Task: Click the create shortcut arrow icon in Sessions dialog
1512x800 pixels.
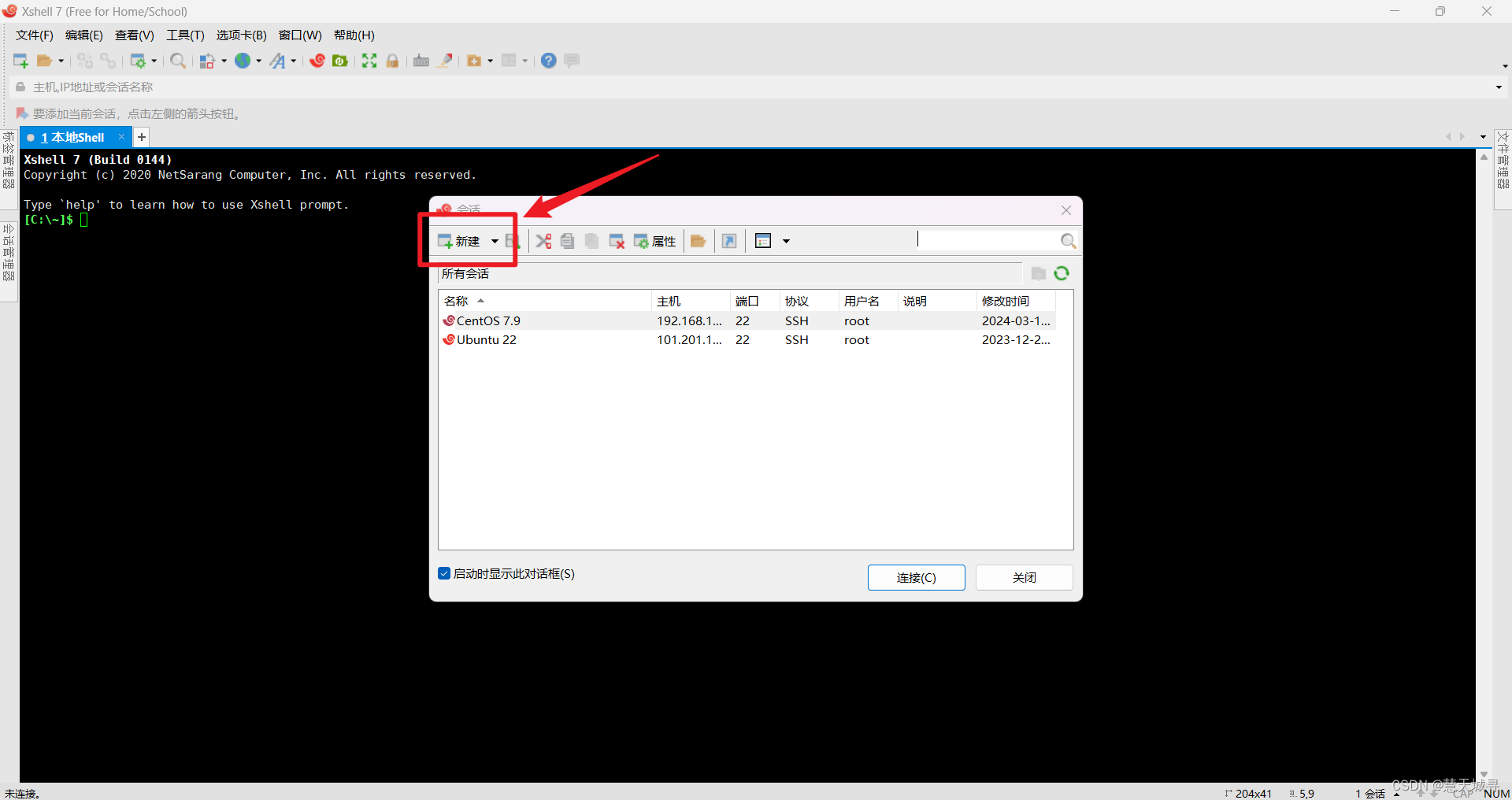Action: pyautogui.click(x=729, y=241)
